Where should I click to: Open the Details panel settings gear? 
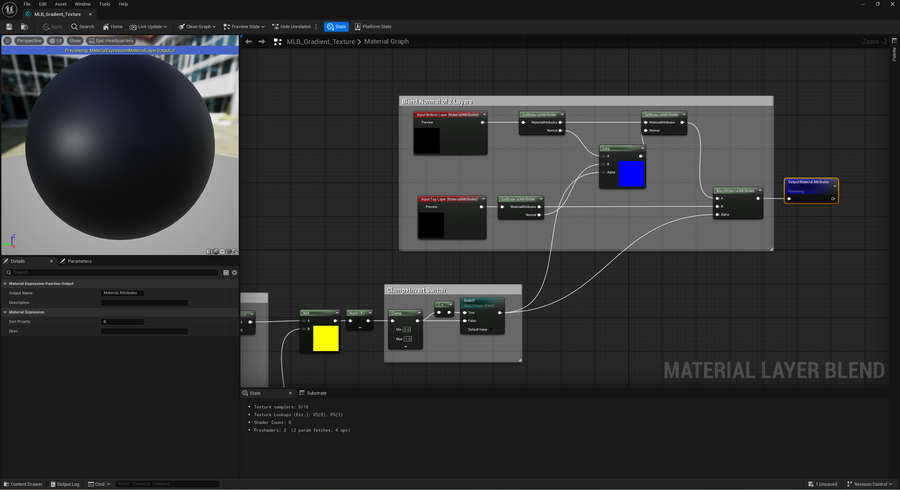tap(234, 272)
